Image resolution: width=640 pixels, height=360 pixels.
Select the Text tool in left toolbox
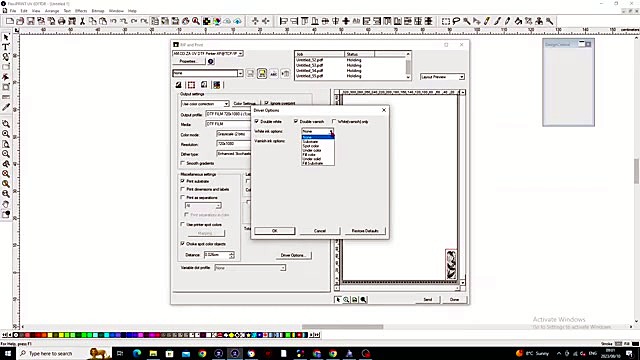(6, 47)
